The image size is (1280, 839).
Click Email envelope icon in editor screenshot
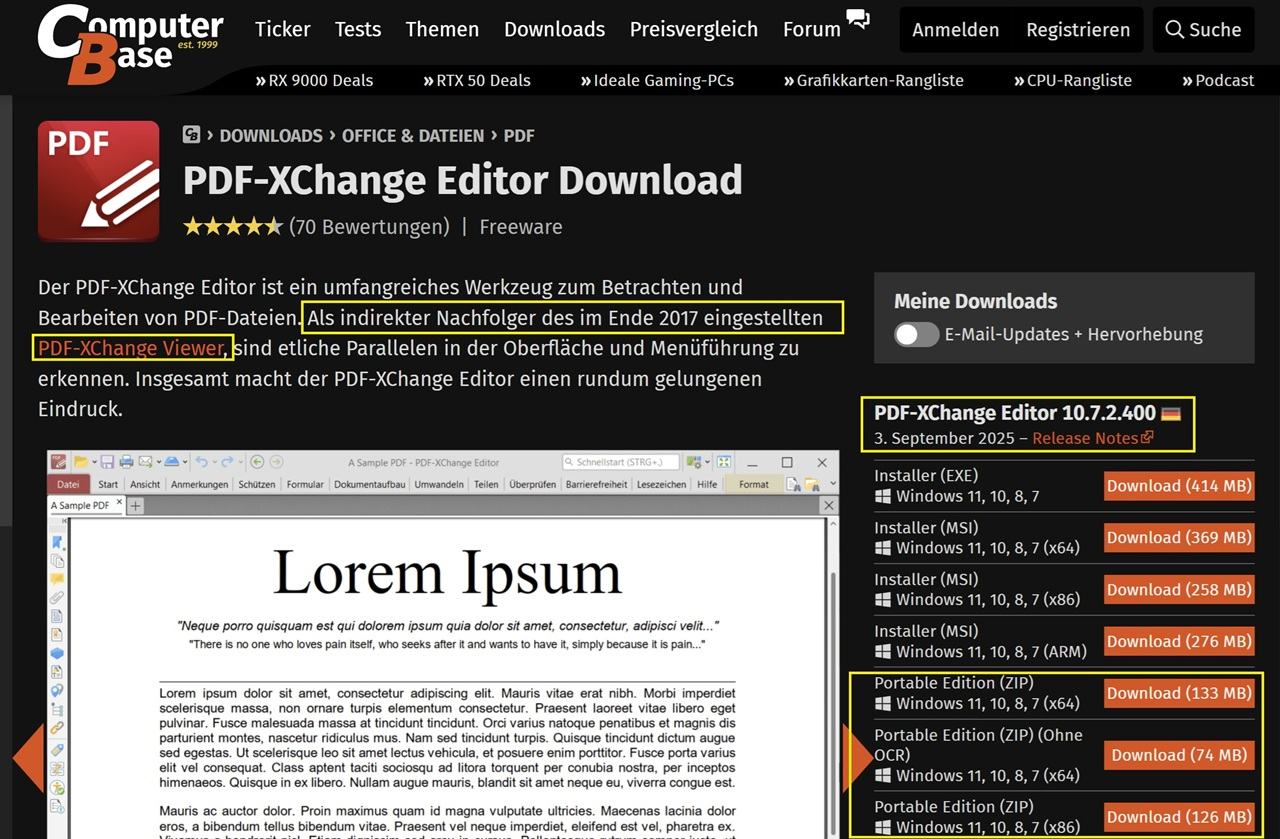pyautogui.click(x=146, y=462)
